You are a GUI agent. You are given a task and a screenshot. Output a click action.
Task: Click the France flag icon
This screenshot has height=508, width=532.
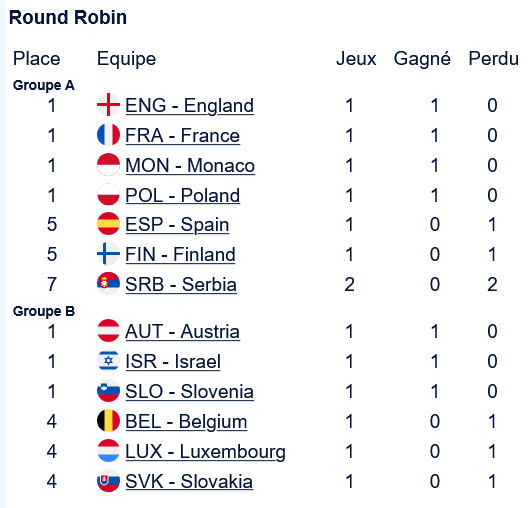(x=108, y=134)
